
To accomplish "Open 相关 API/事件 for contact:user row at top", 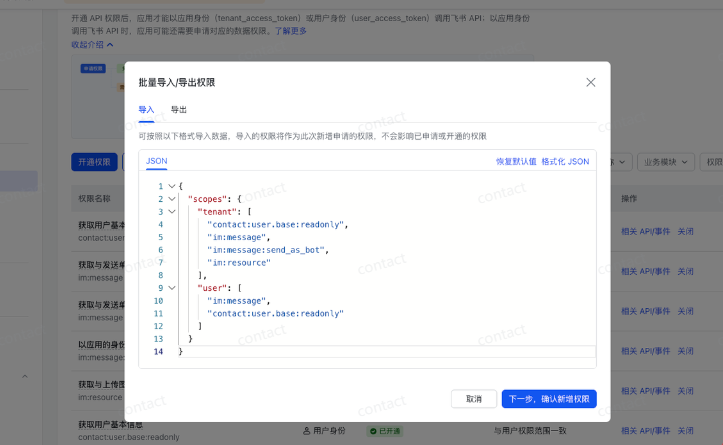I will tap(645, 231).
